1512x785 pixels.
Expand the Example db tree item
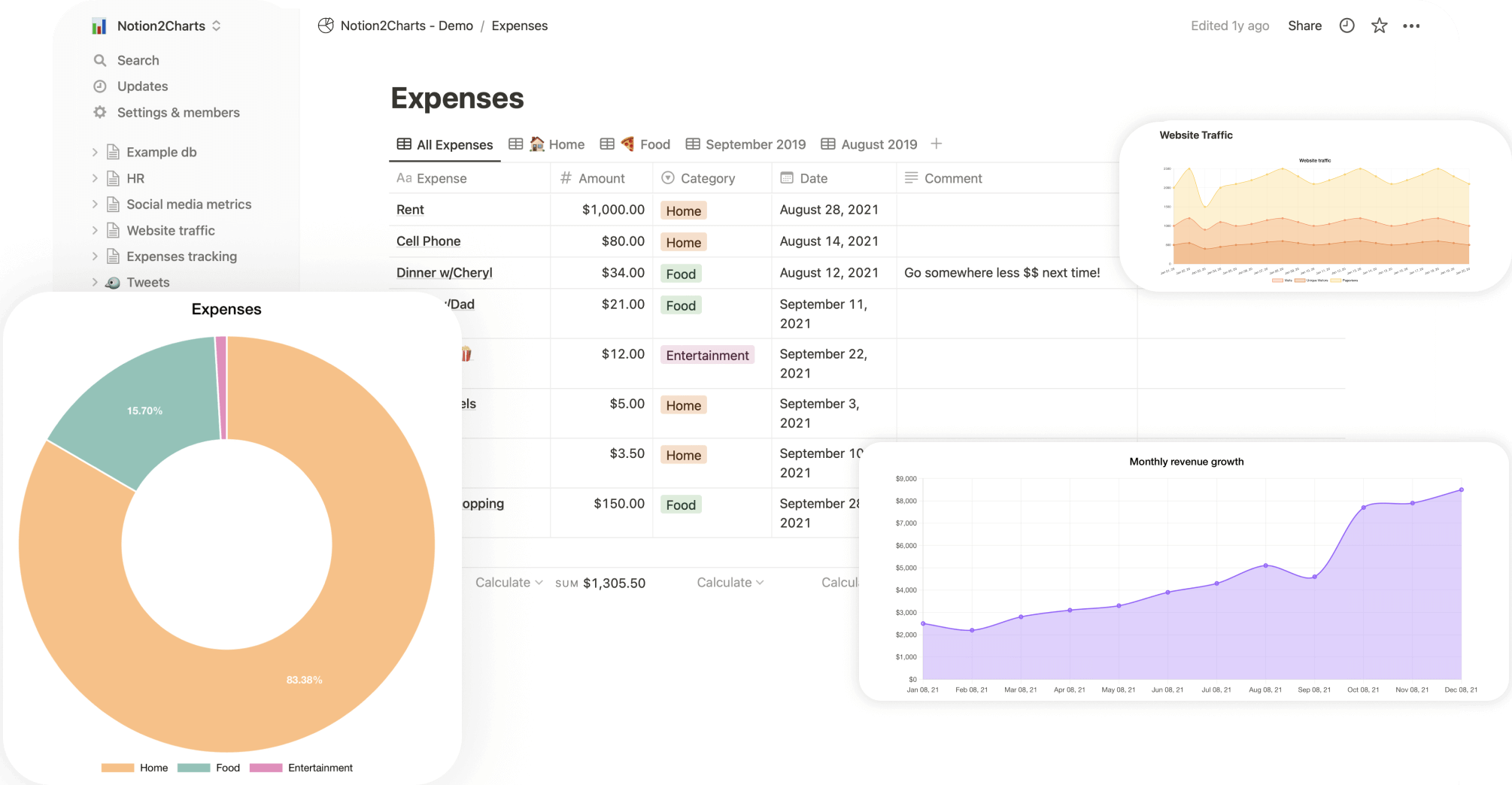[95, 151]
